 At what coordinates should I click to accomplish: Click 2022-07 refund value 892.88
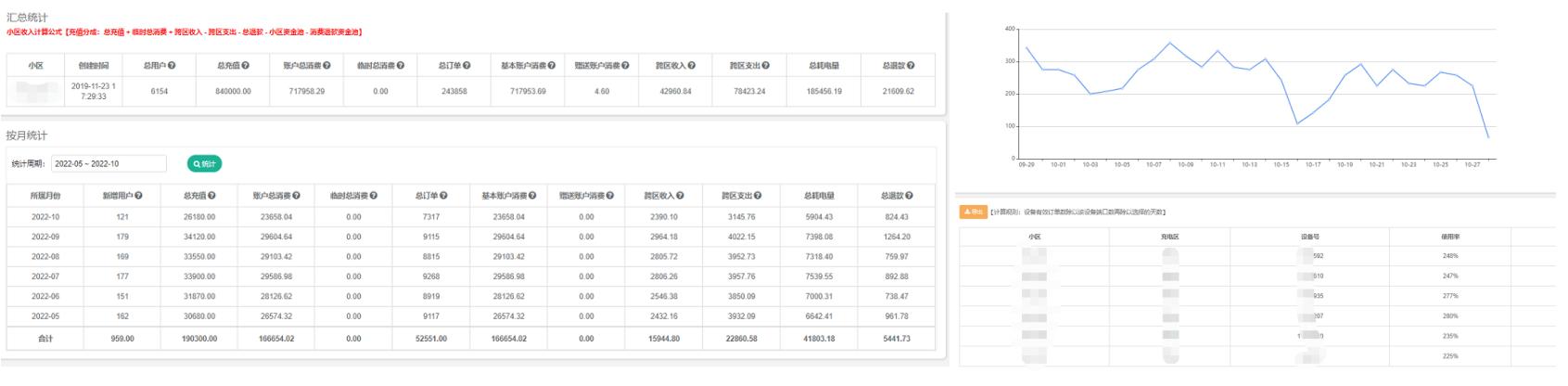click(897, 277)
